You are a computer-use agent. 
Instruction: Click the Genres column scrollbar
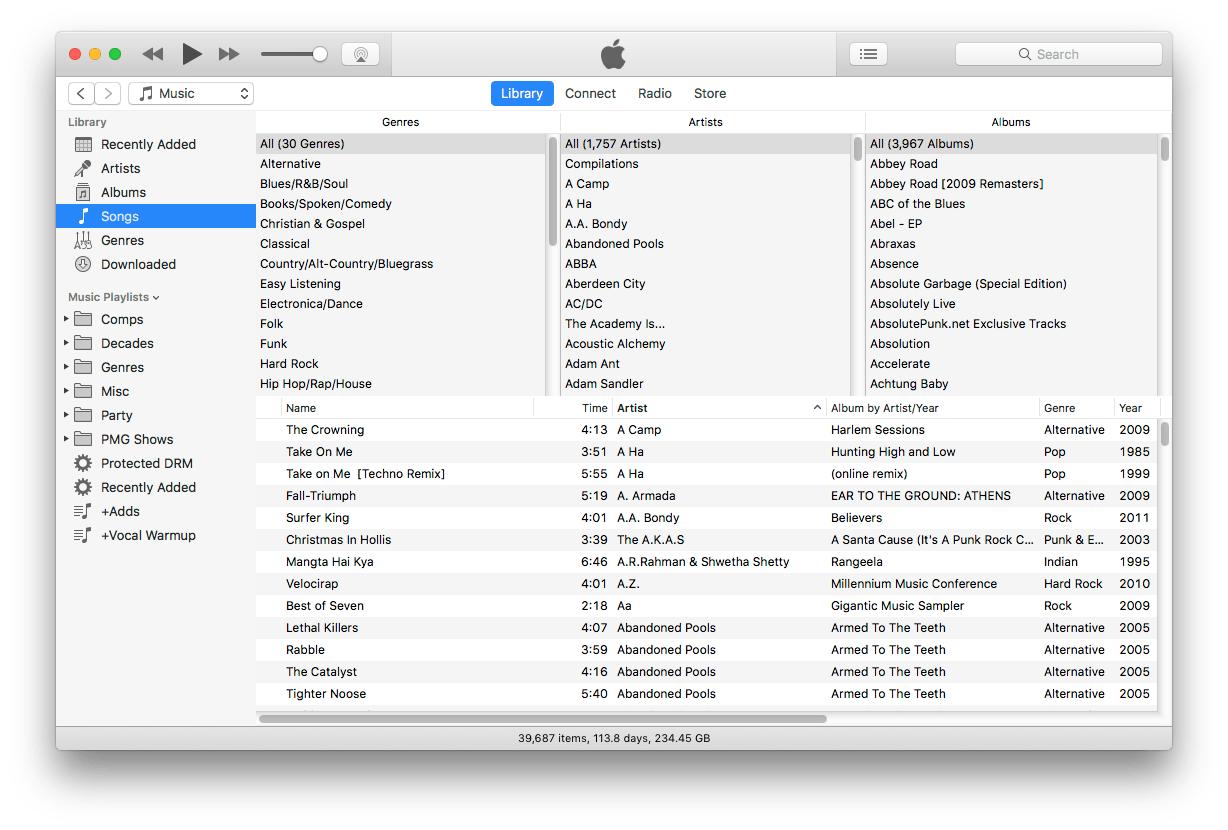(x=553, y=191)
